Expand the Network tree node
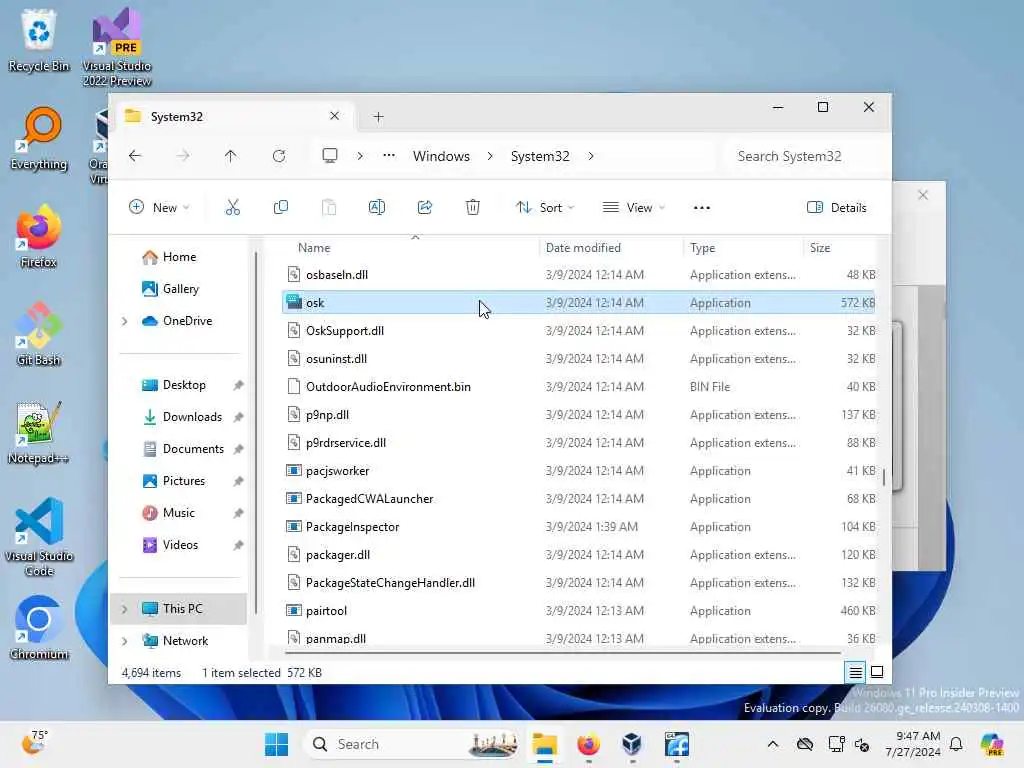 (125, 641)
